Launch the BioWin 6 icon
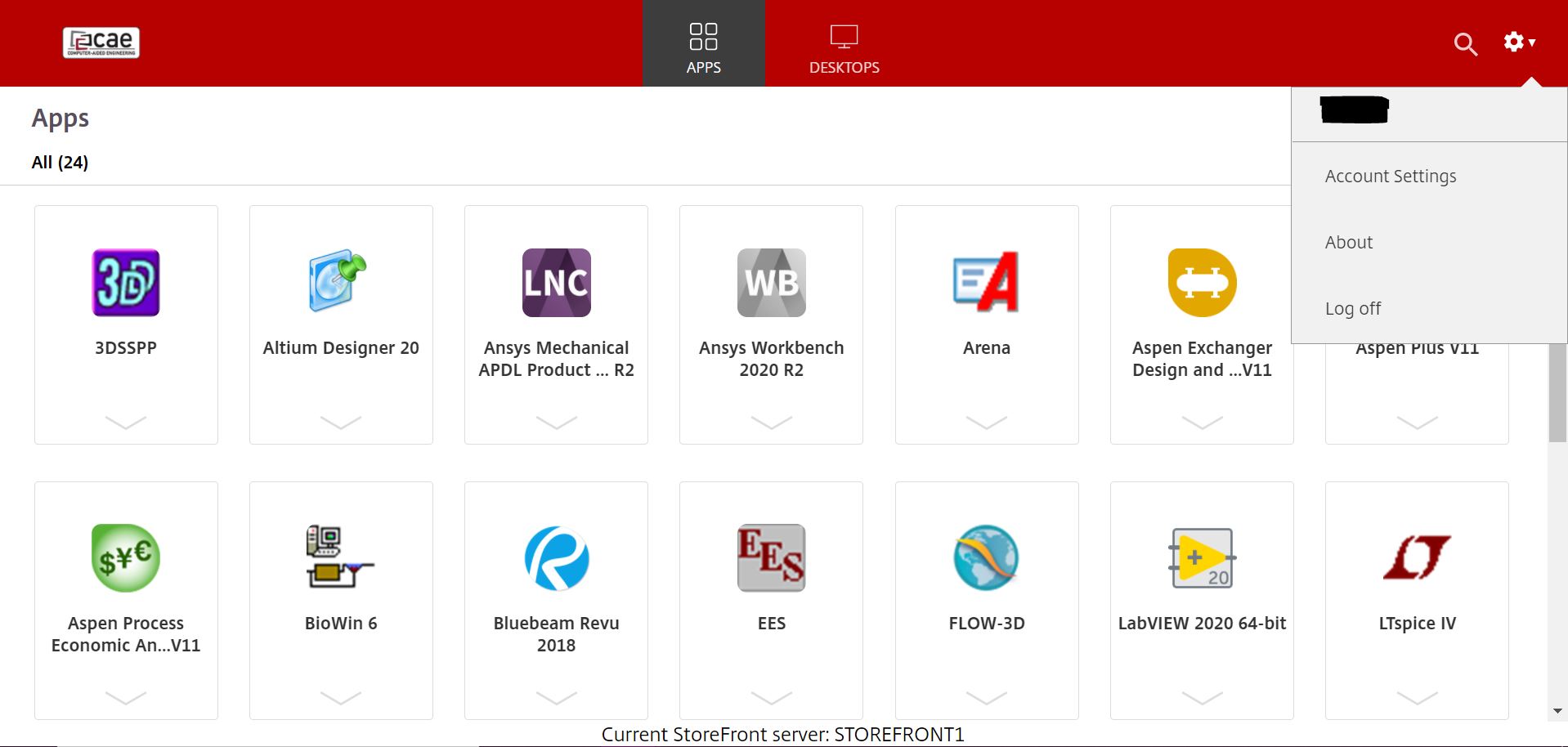The width and height of the screenshot is (1568, 747). (339, 557)
